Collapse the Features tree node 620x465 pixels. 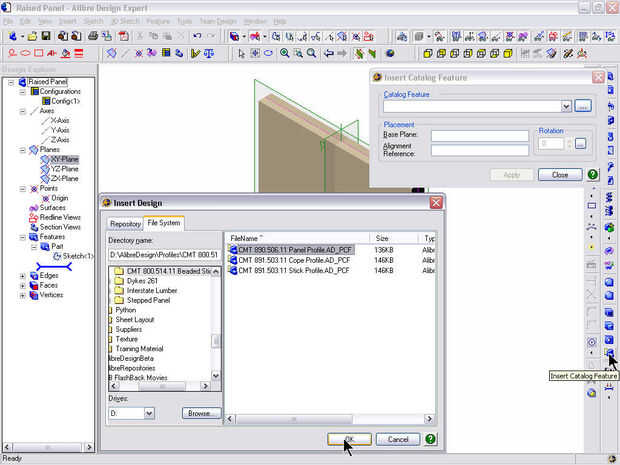pyautogui.click(x=23, y=237)
